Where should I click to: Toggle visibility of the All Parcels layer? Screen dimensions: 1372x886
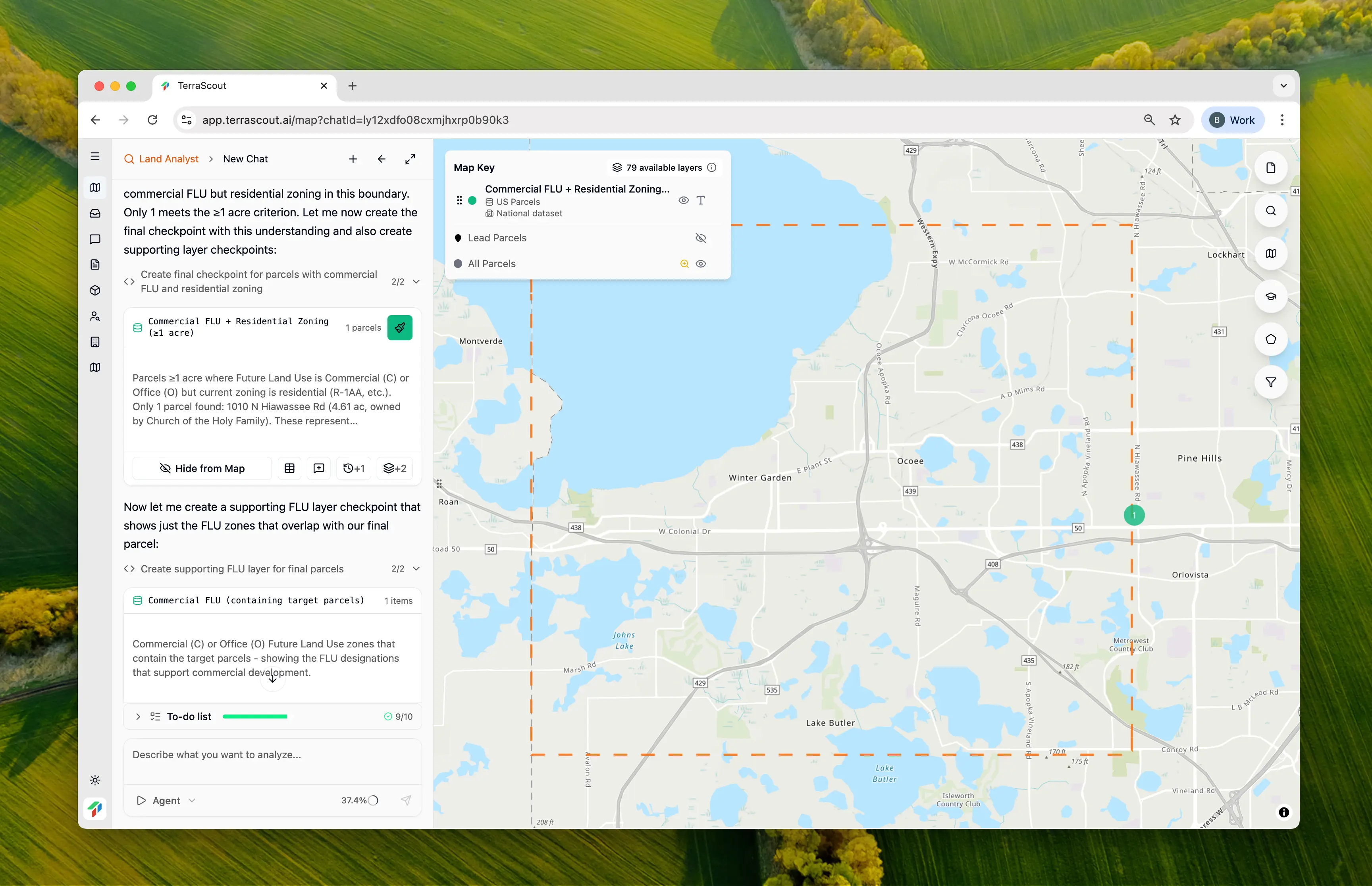(700, 264)
